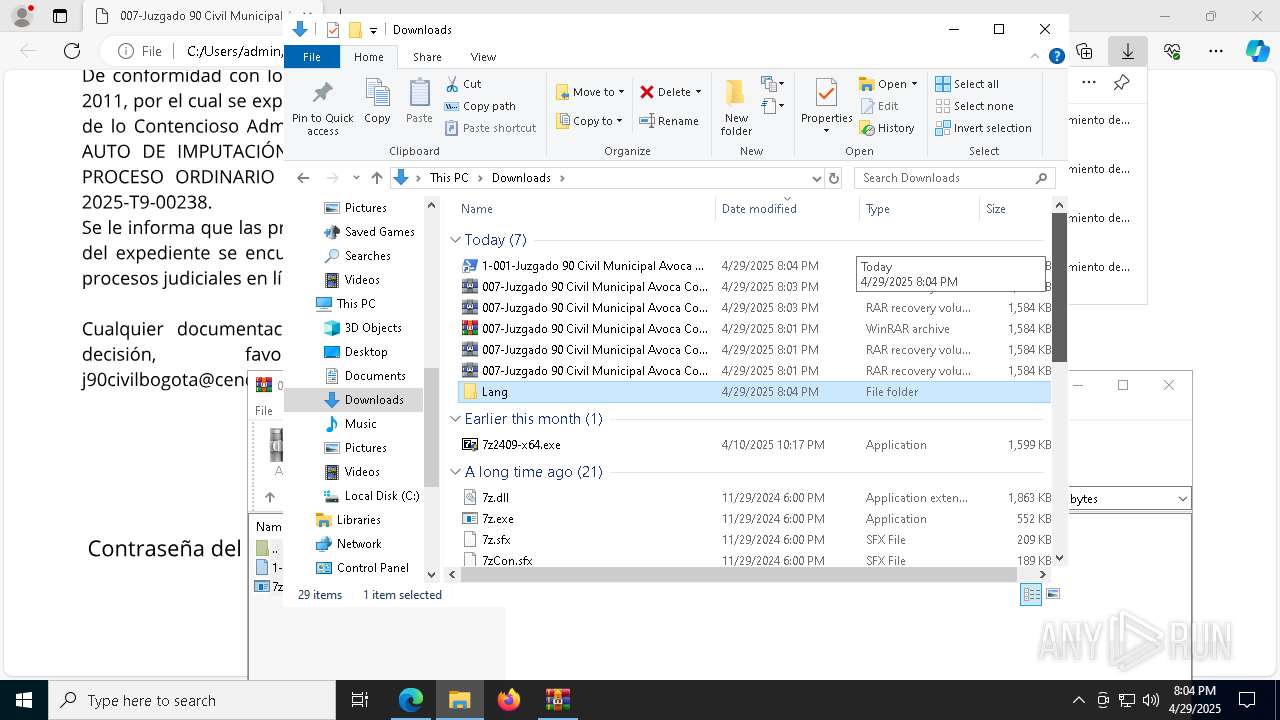
Task: Click Paste shortcut in ribbon
Action: [490, 128]
